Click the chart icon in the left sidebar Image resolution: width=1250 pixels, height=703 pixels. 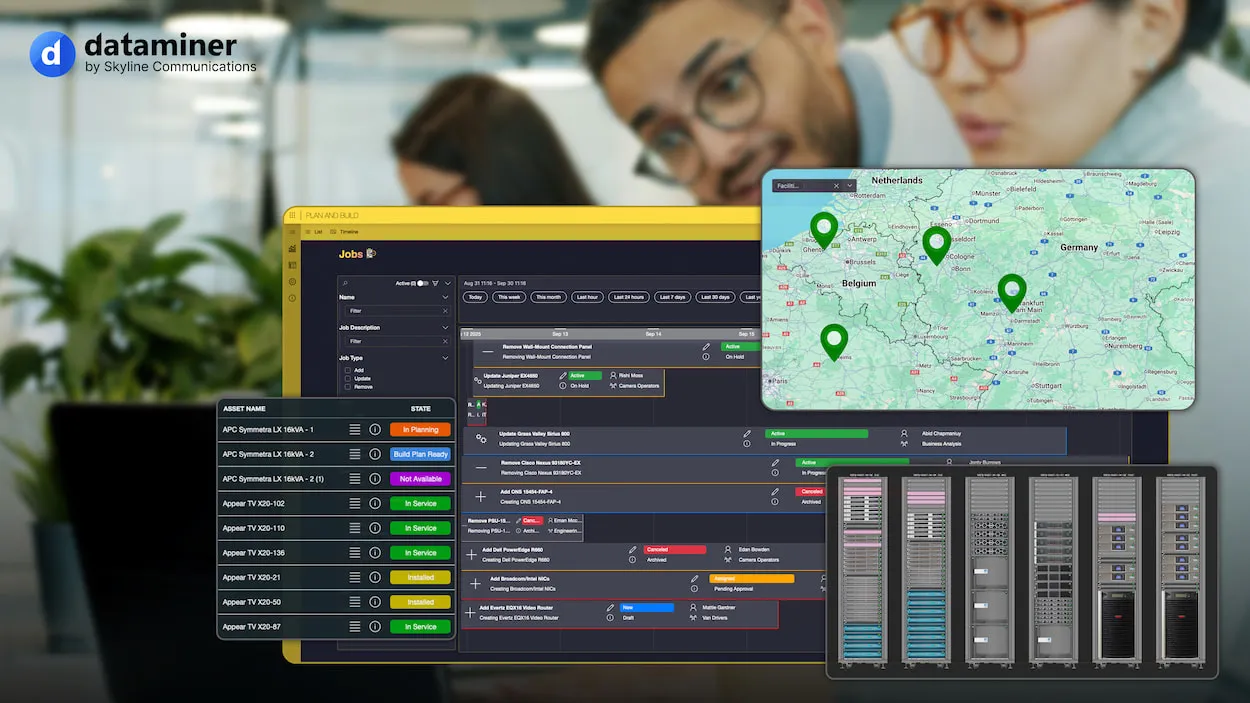coord(293,248)
